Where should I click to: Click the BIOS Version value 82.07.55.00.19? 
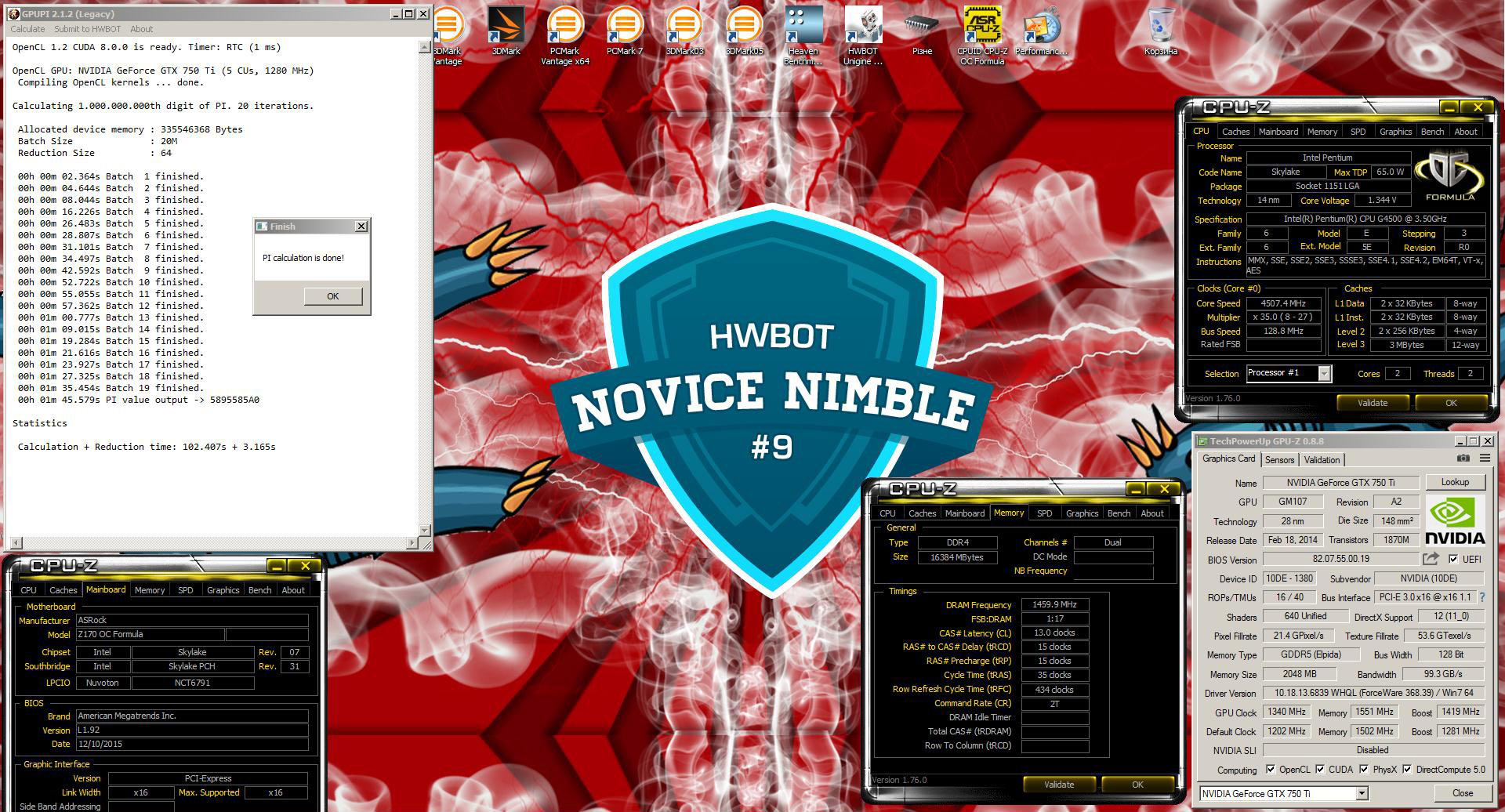[1340, 559]
